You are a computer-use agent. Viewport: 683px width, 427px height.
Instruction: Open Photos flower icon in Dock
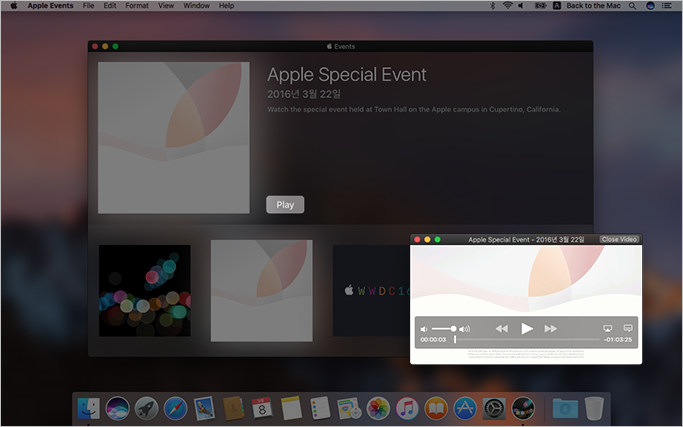click(x=378, y=408)
